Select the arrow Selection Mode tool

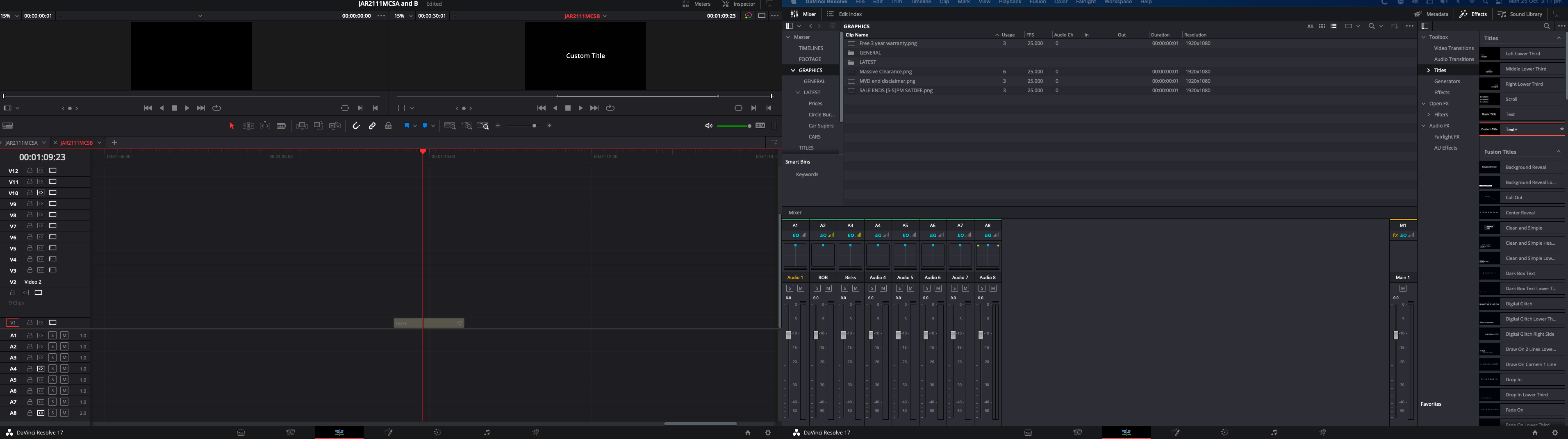tap(231, 126)
